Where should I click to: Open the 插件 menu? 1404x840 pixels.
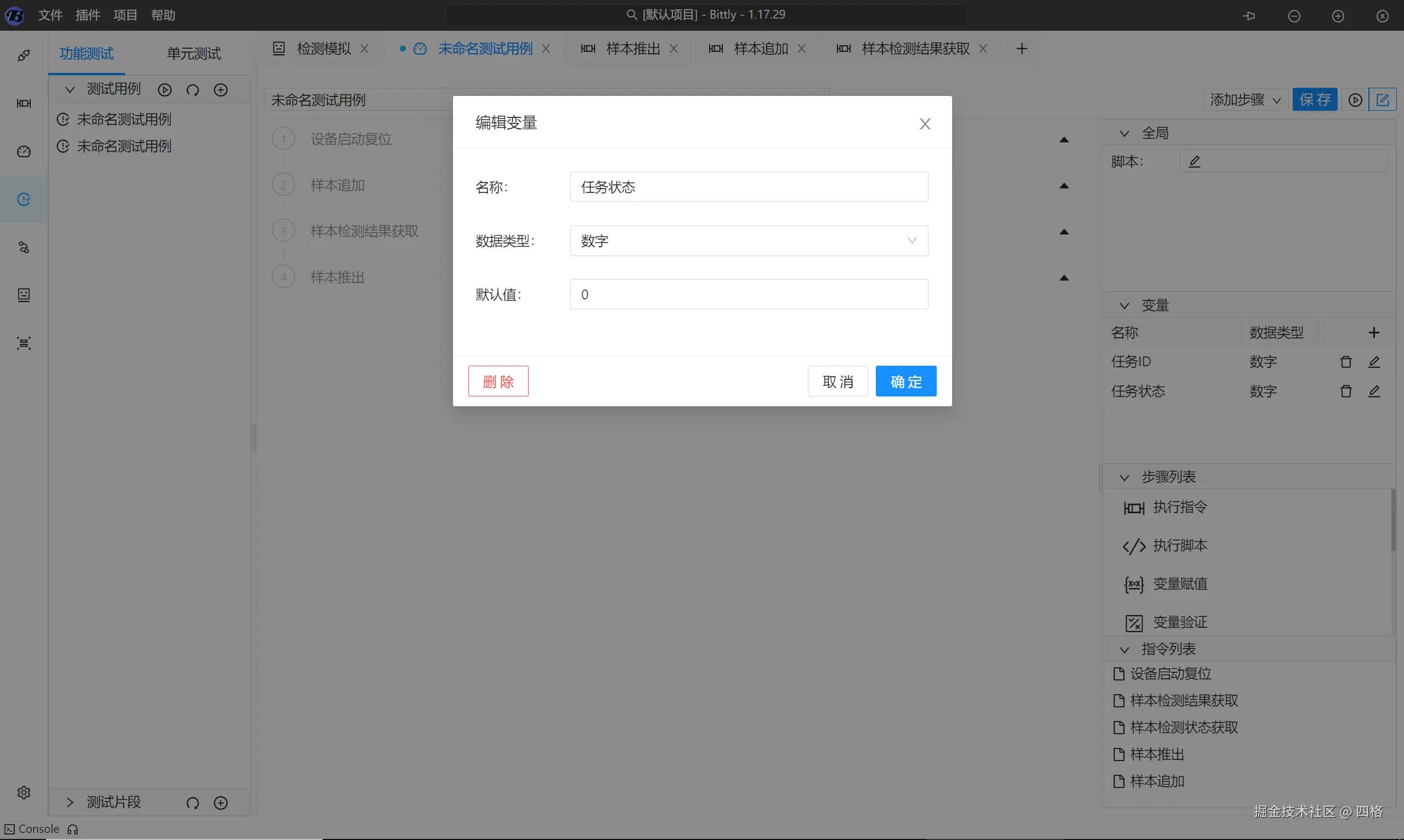[x=88, y=15]
